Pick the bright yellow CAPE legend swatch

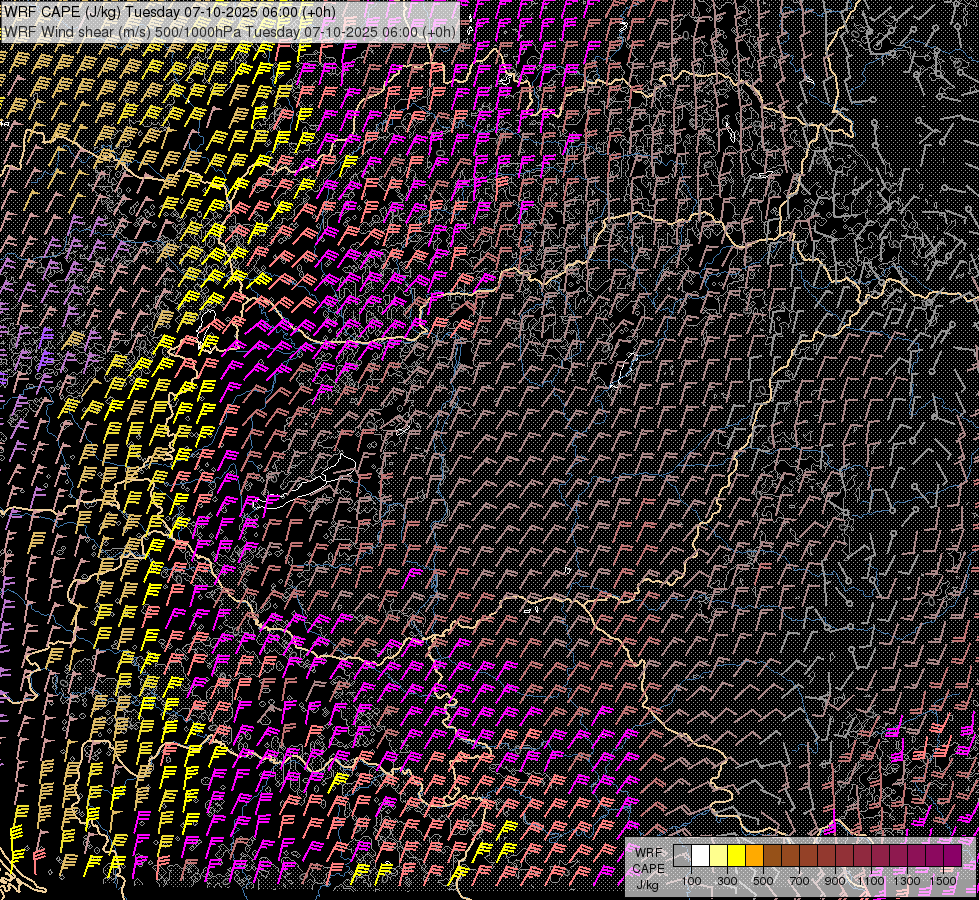coord(736,855)
